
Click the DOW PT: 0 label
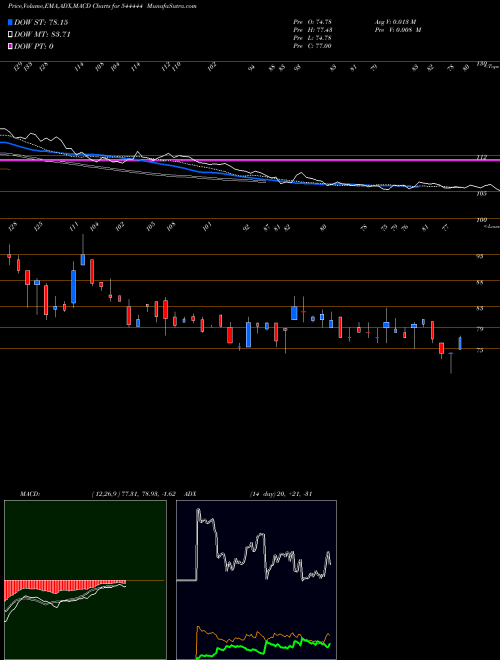[x=34, y=46]
